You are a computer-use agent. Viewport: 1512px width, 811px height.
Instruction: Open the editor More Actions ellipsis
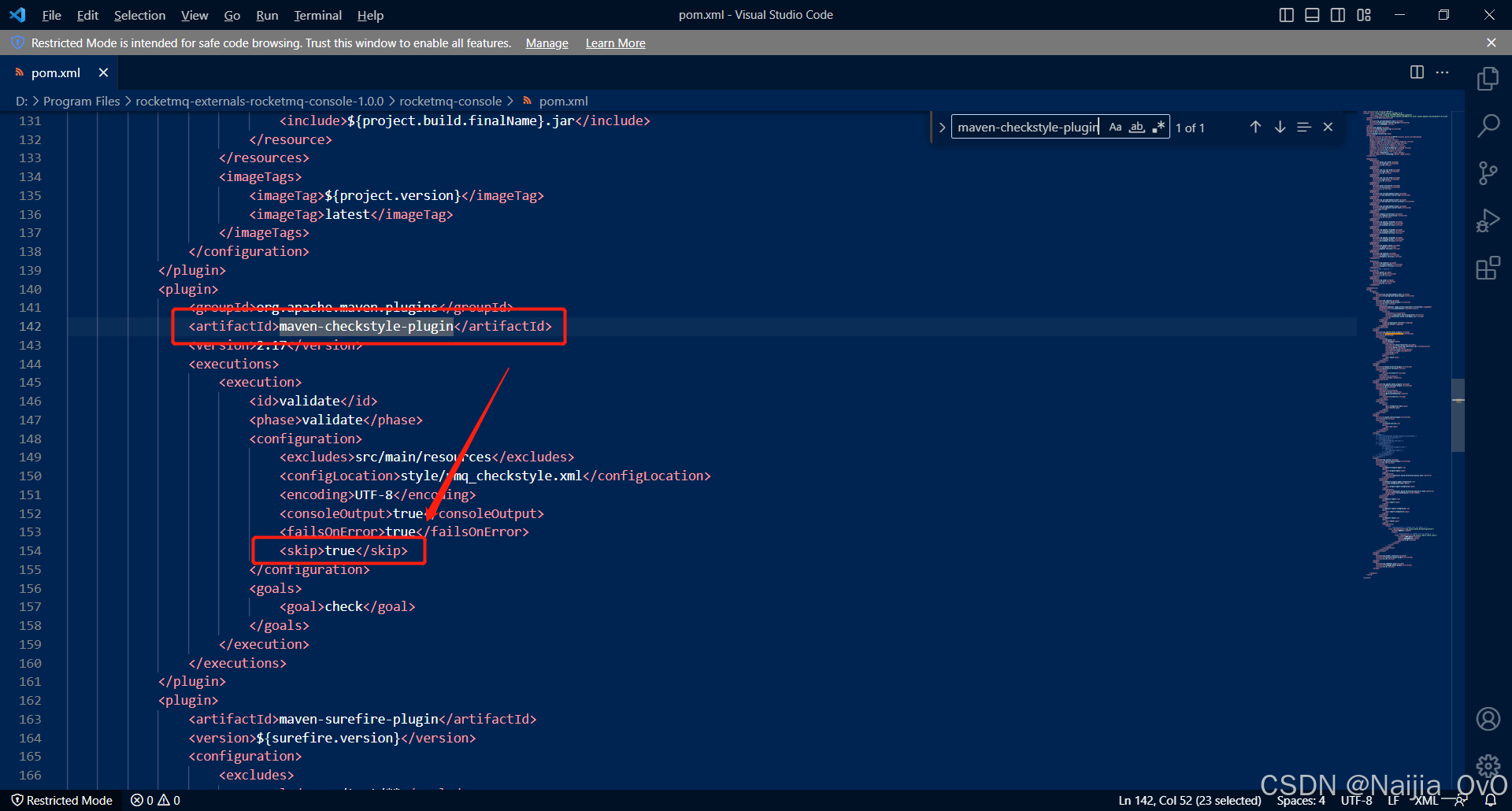click(x=1442, y=72)
